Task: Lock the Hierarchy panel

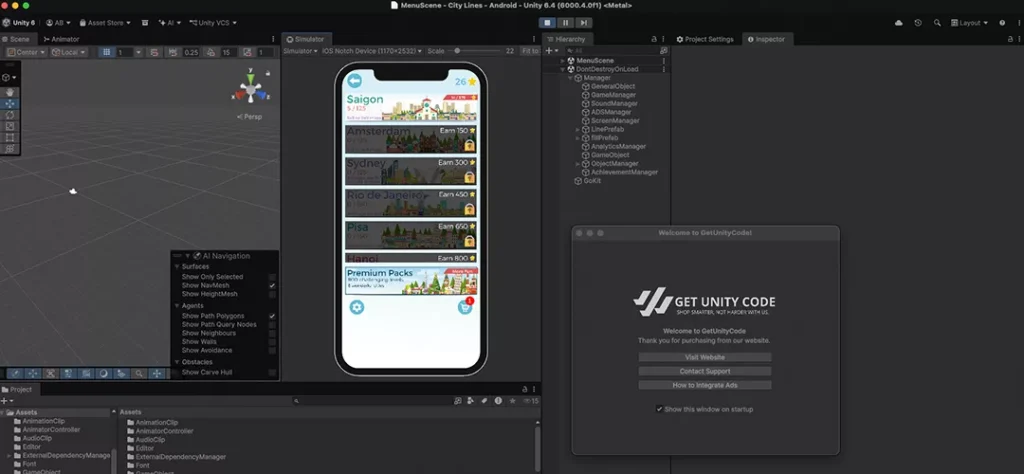Action: 654,39
